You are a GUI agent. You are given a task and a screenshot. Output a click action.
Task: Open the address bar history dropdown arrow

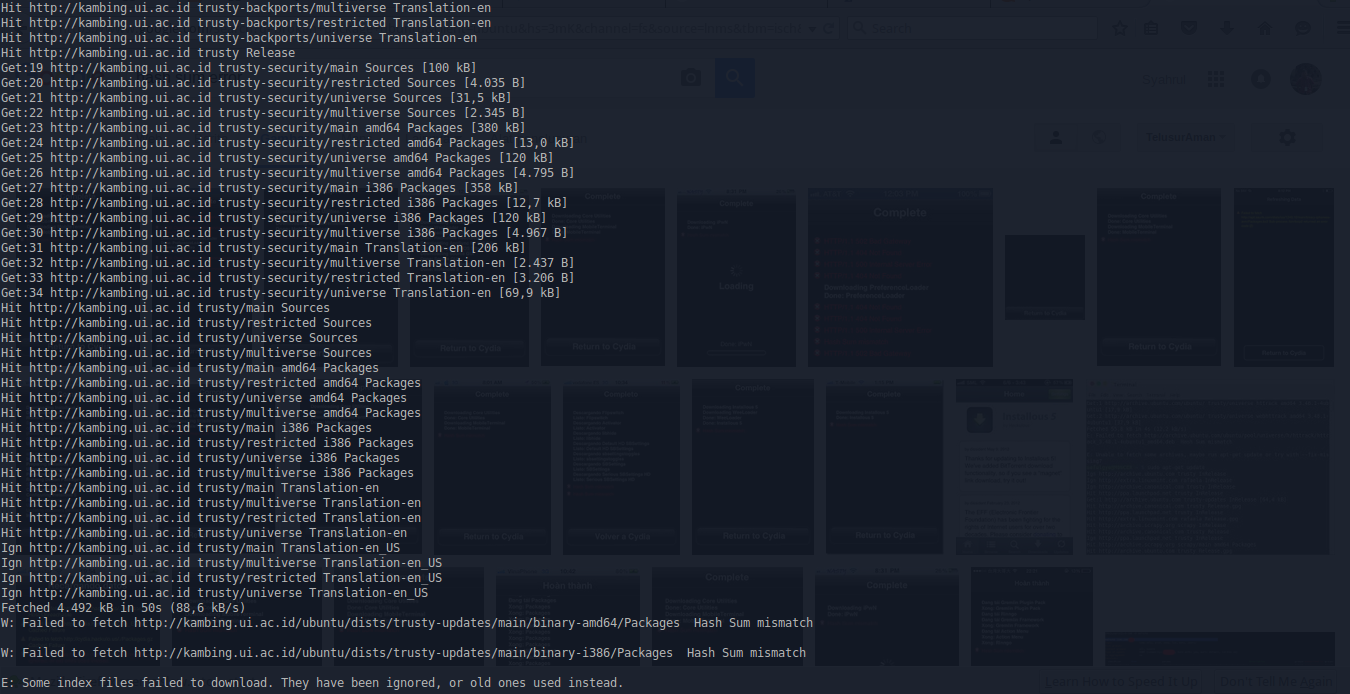[x=813, y=28]
